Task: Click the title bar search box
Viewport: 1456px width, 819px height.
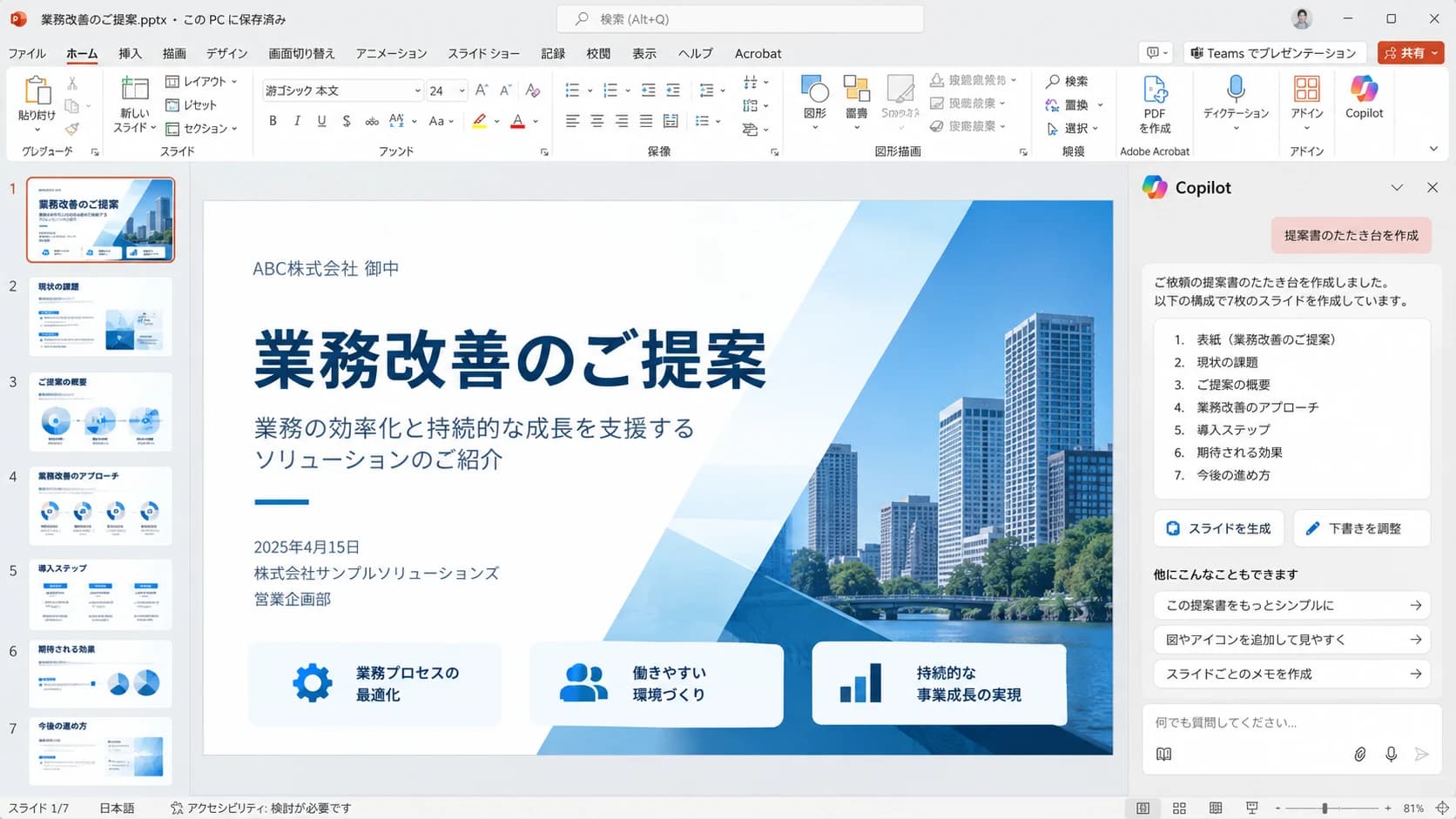Action: coord(740,18)
